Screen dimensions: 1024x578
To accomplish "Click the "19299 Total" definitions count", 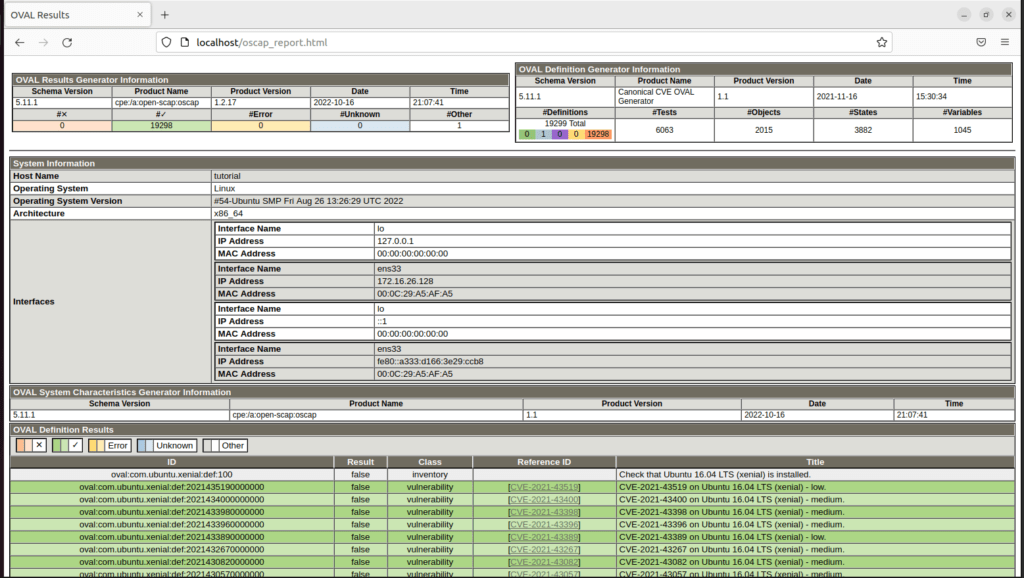I will pos(565,123).
